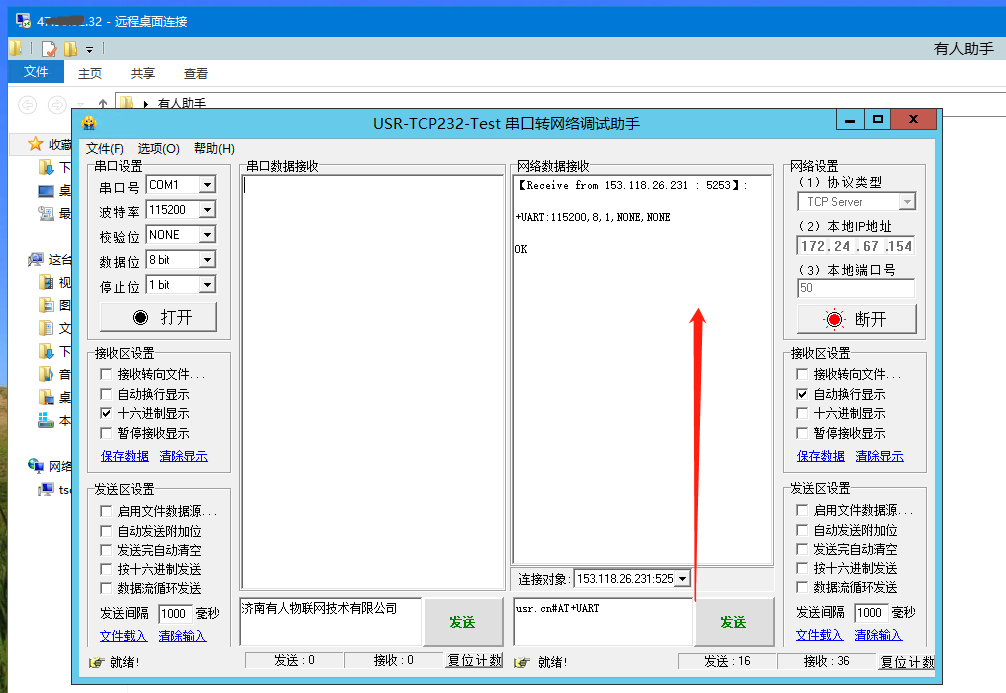Click serial send box with 济南有人物联网技术有限公司

pyautogui.click(x=331, y=622)
